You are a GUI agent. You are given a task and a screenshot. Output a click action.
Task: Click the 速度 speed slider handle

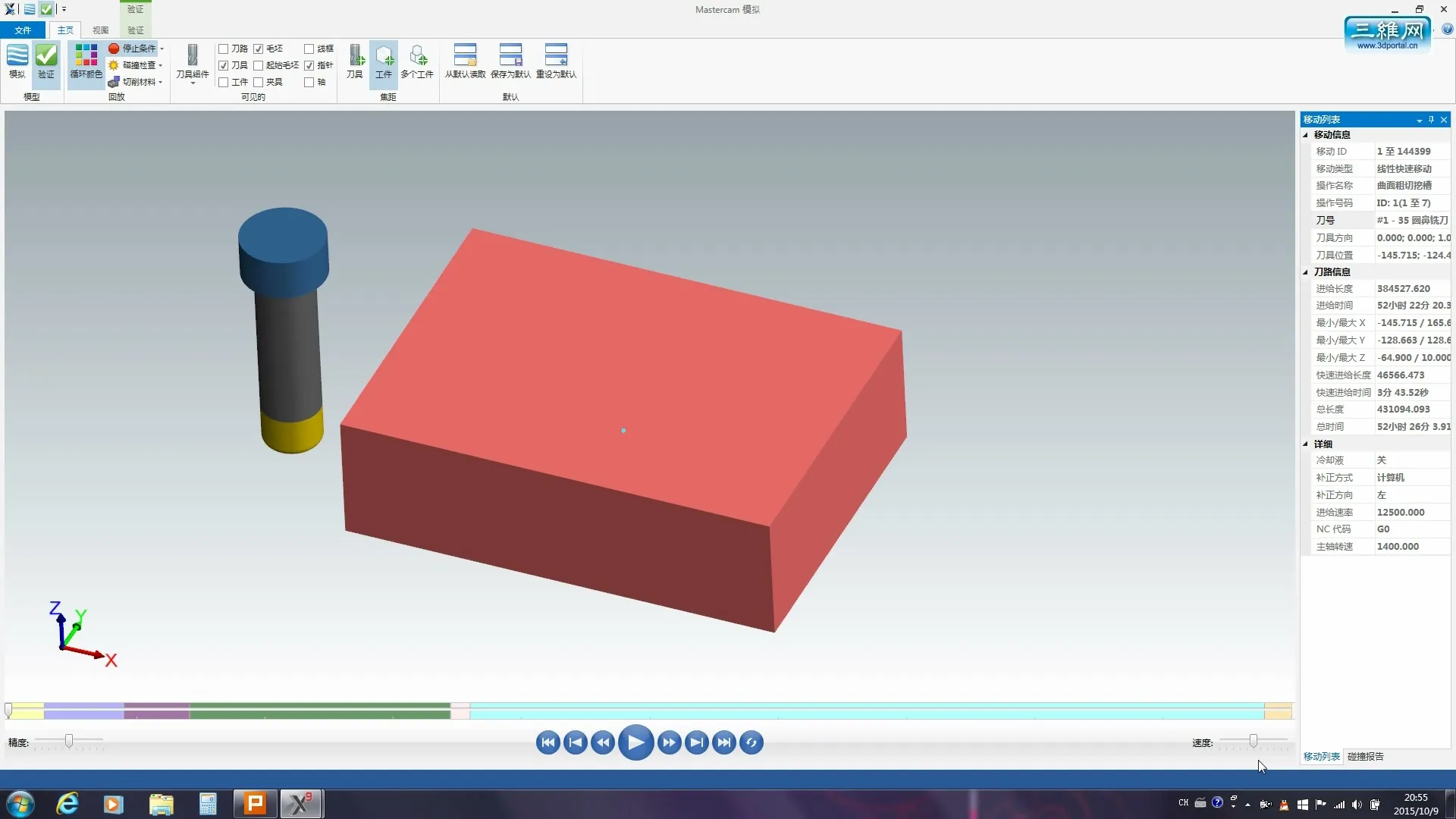(1254, 741)
